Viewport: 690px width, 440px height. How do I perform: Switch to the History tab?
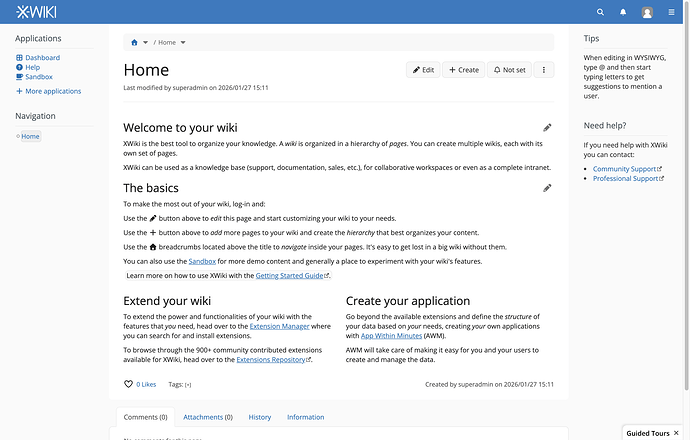[x=260, y=417]
